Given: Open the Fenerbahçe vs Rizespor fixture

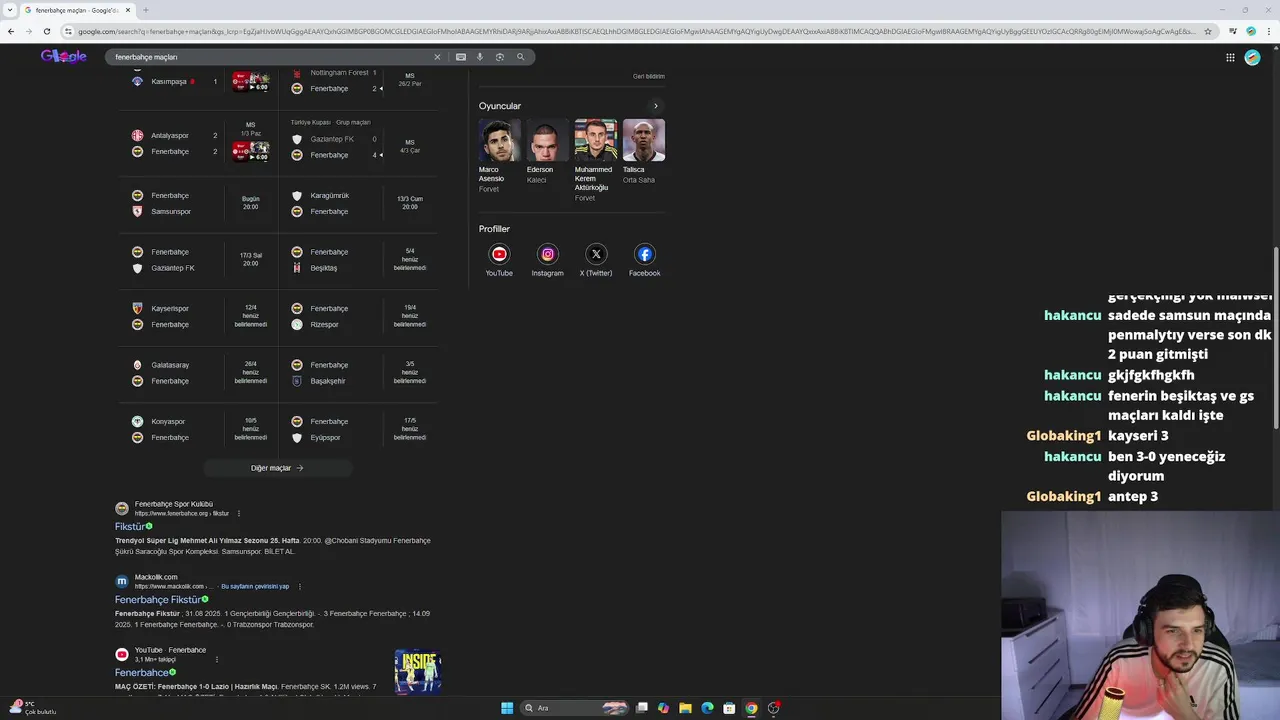Looking at the screenshot, I should click(x=359, y=317).
